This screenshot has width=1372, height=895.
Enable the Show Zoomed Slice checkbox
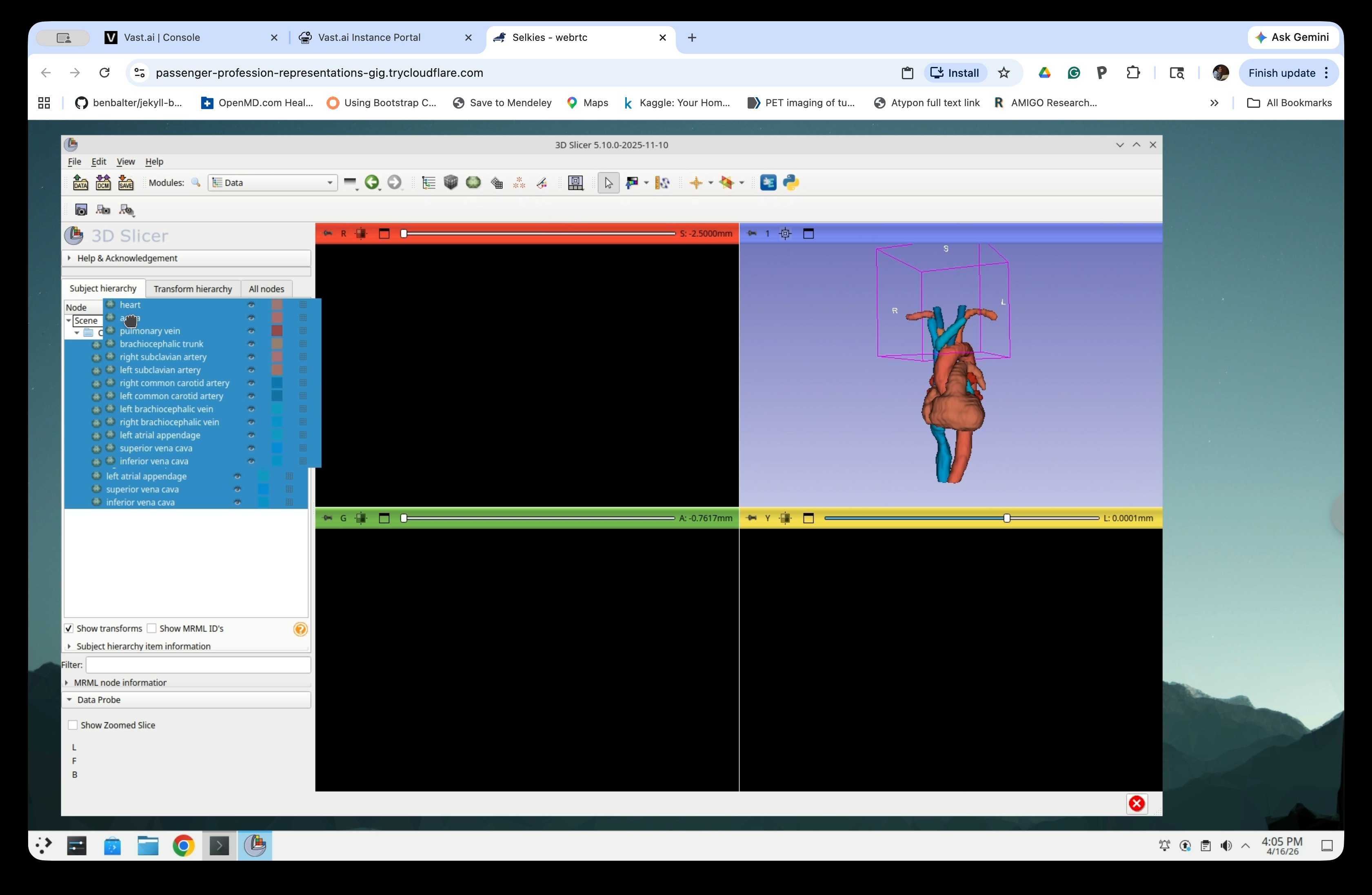click(73, 725)
